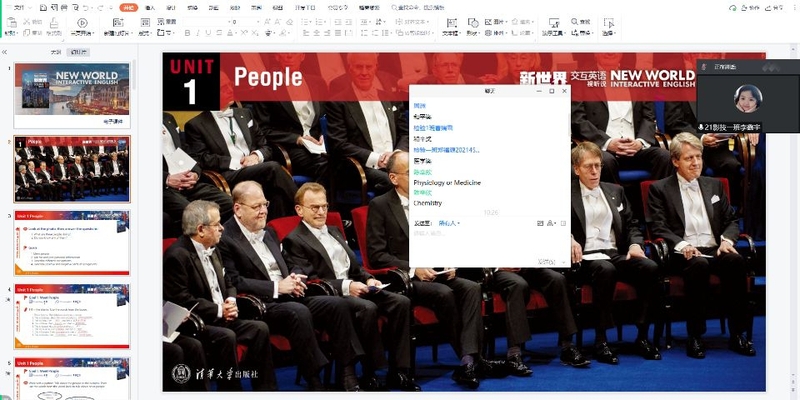Click the Undo arrow
This screenshot has height=400, width=800.
click(86, 8)
